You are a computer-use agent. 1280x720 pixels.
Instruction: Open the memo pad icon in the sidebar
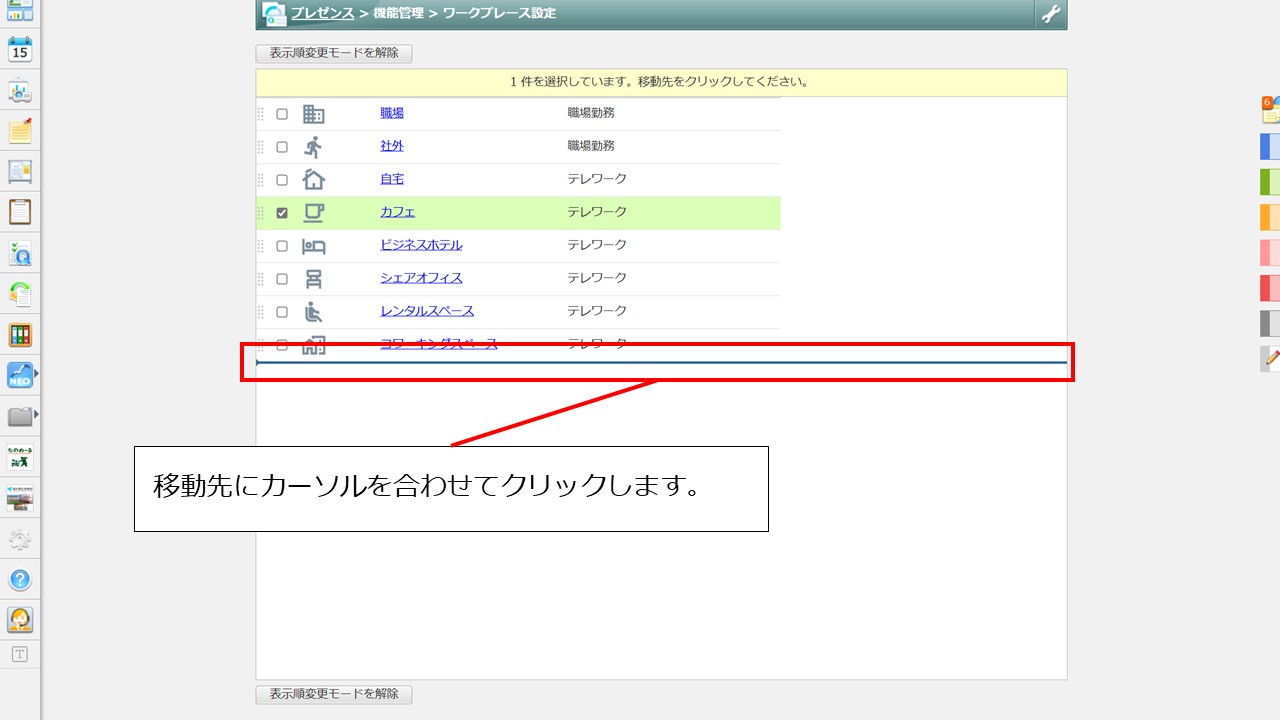point(19,127)
